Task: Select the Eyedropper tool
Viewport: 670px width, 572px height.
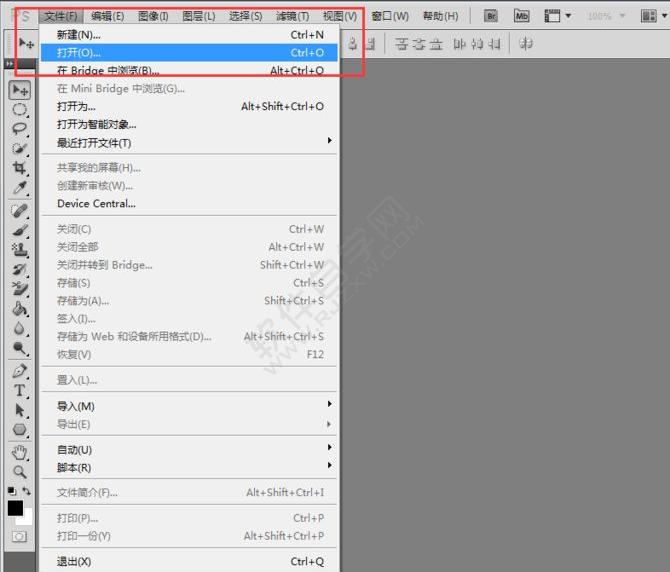Action: (x=20, y=188)
